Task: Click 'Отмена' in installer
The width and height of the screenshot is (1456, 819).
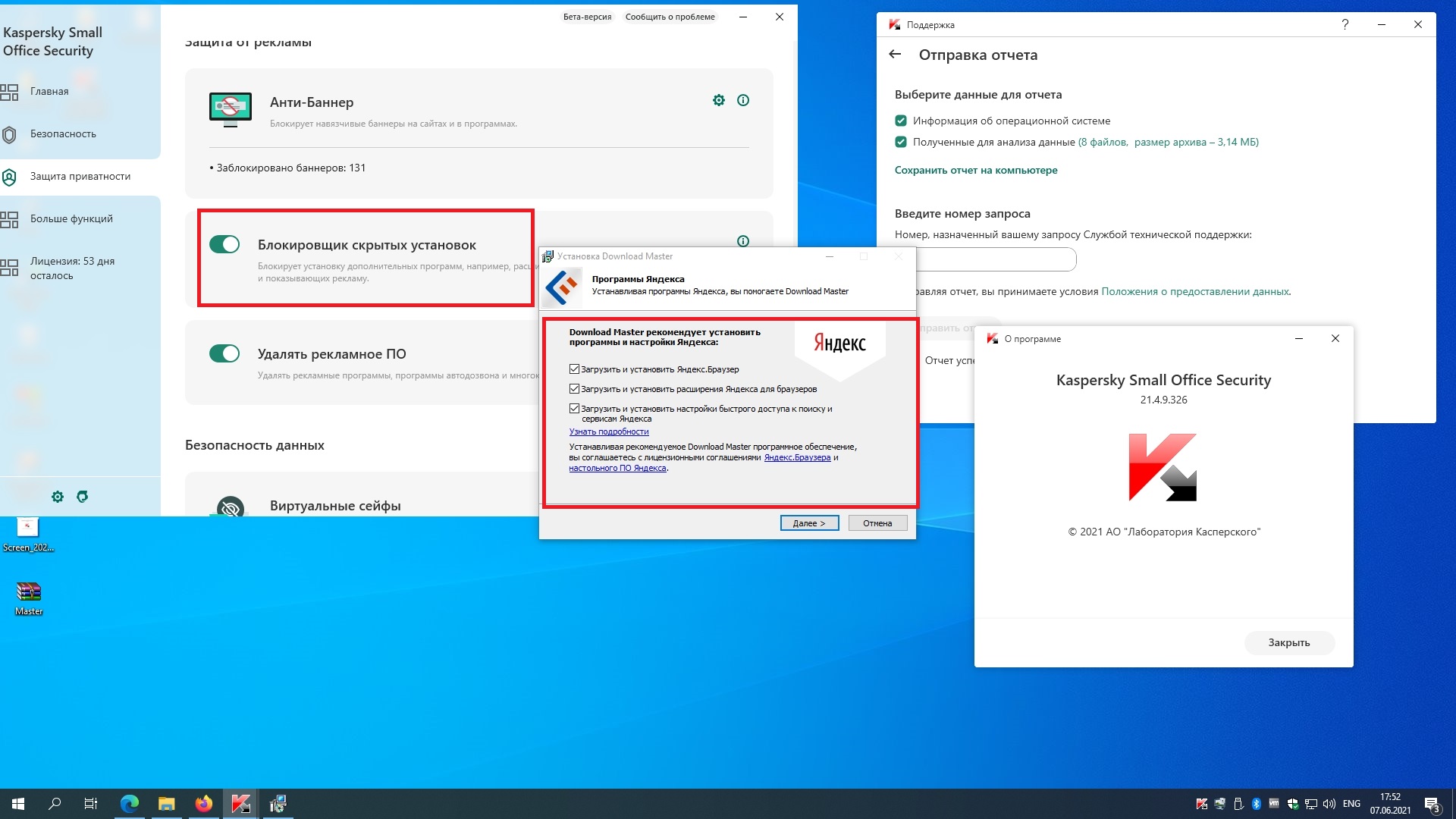Action: [x=877, y=523]
